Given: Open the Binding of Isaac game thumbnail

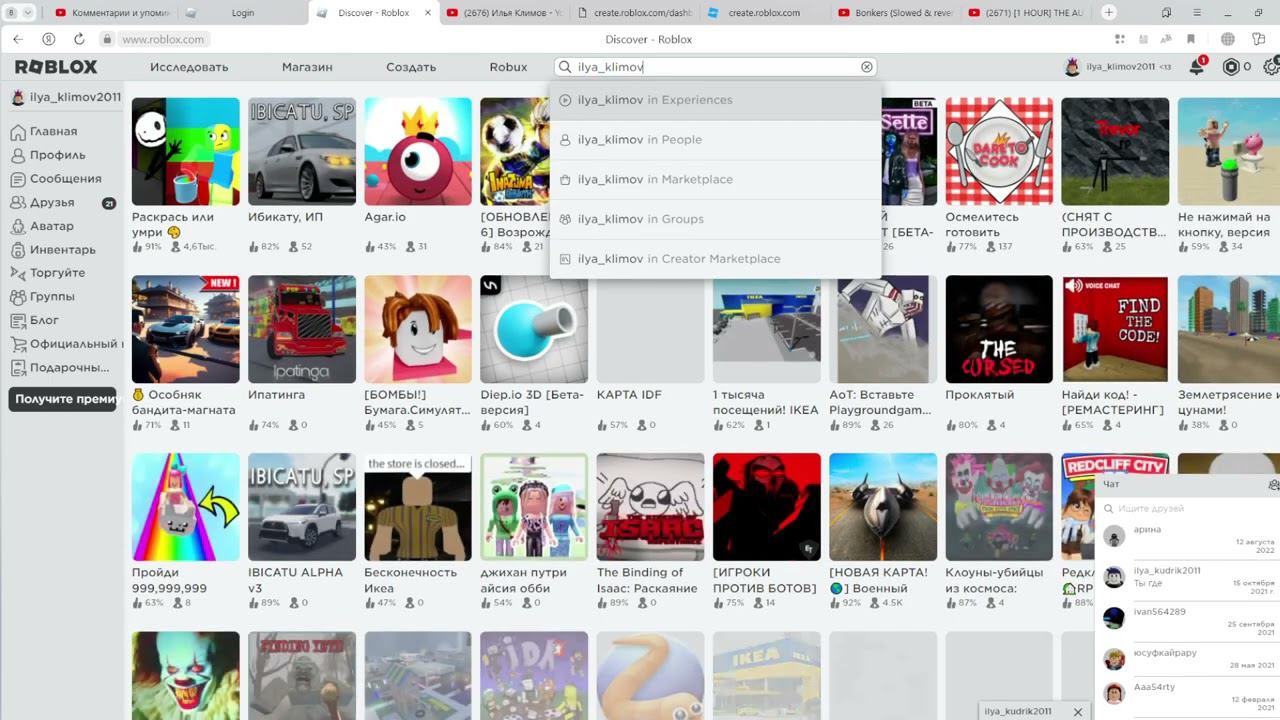Looking at the screenshot, I should pyautogui.click(x=650, y=507).
